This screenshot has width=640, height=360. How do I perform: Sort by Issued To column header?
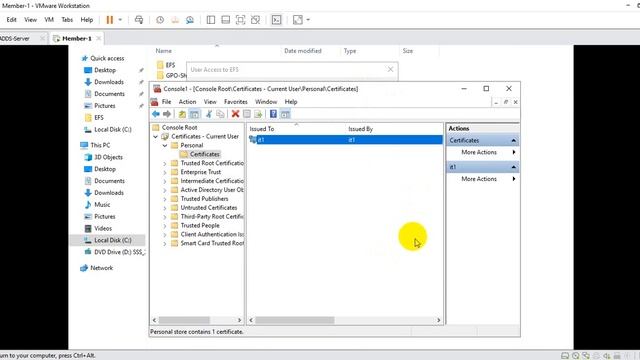(x=262, y=129)
